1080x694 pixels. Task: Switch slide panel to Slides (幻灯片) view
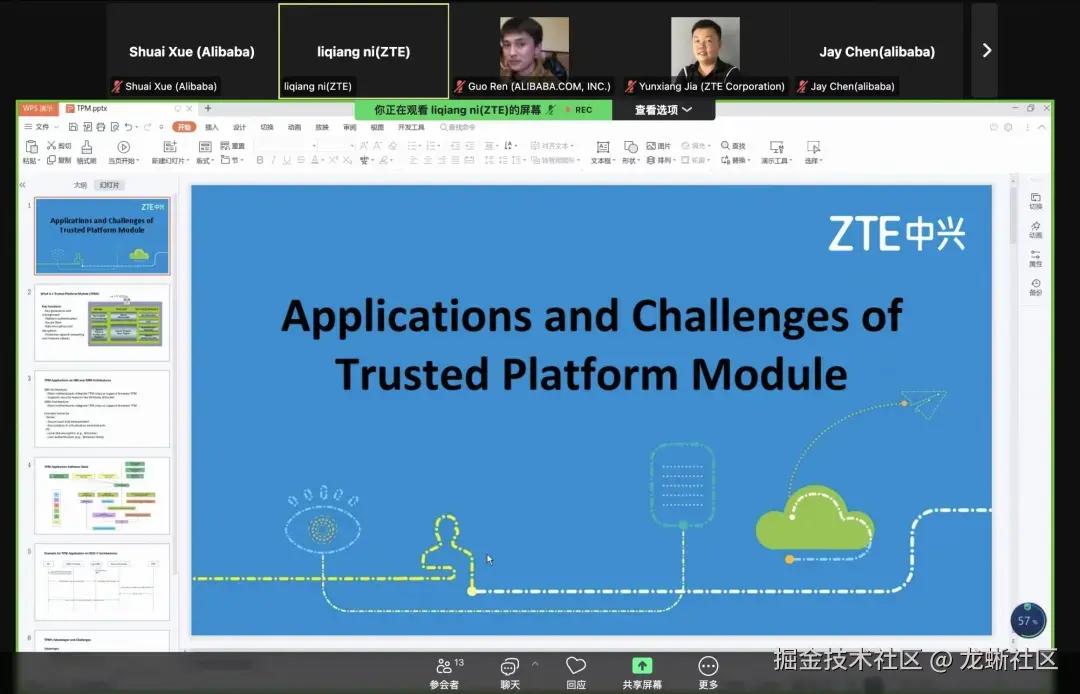[110, 185]
